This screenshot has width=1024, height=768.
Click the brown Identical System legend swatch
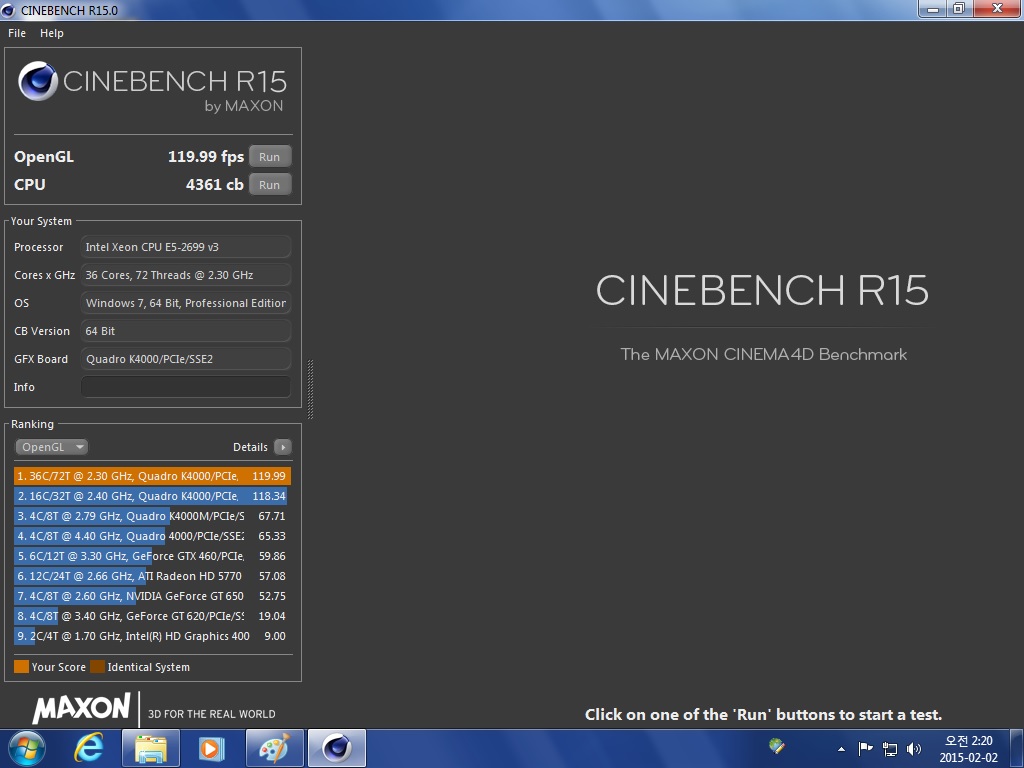point(97,667)
